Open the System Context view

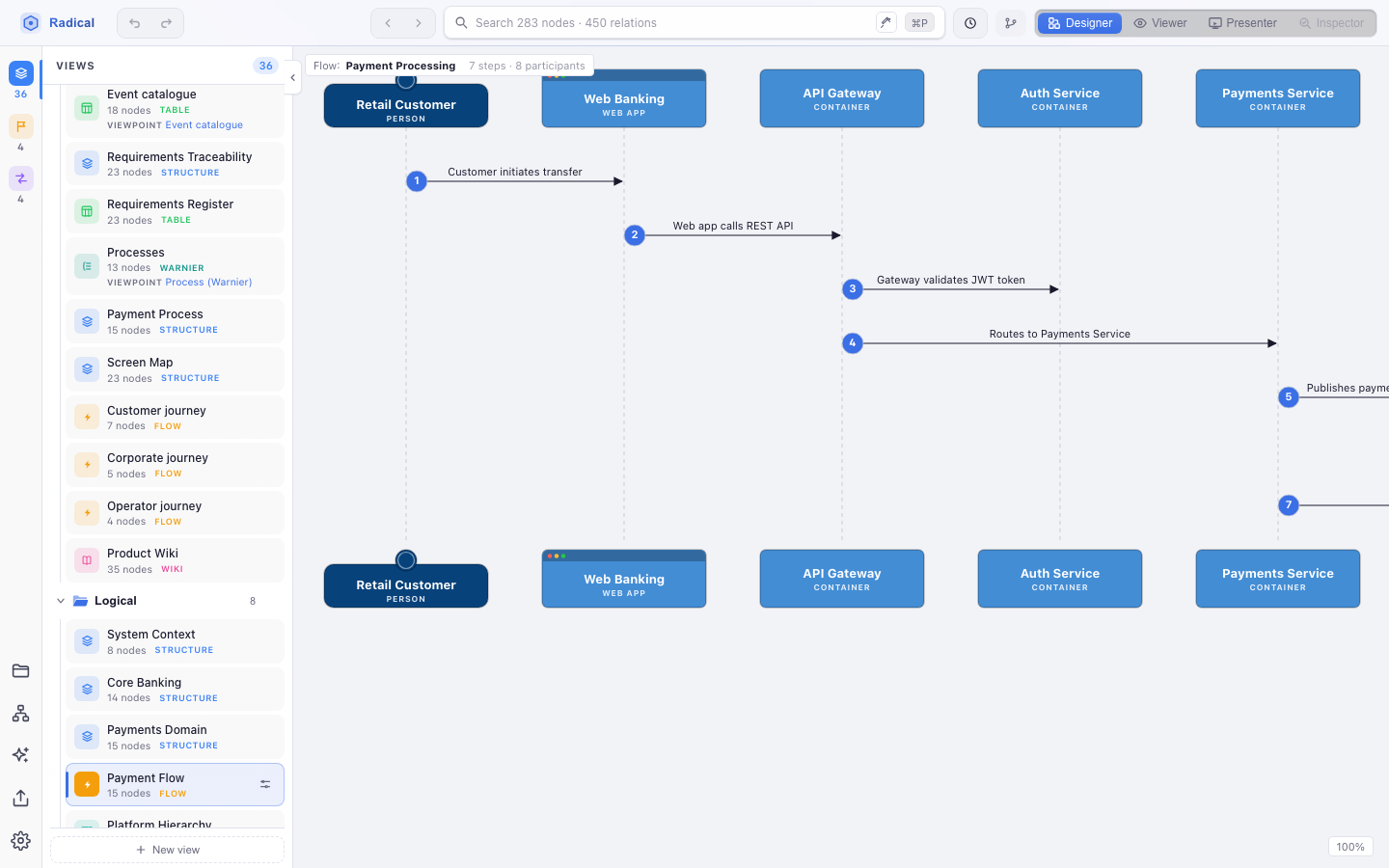point(175,641)
